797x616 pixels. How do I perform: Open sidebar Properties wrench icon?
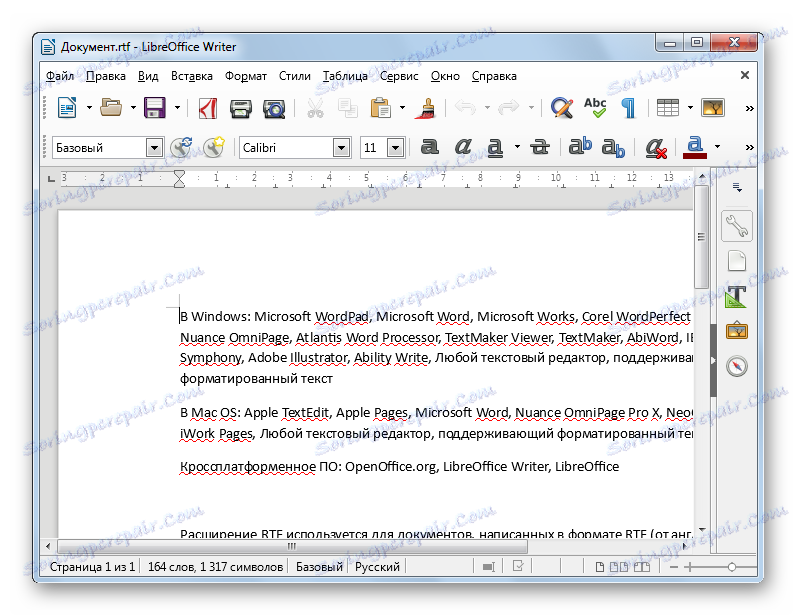(x=737, y=226)
